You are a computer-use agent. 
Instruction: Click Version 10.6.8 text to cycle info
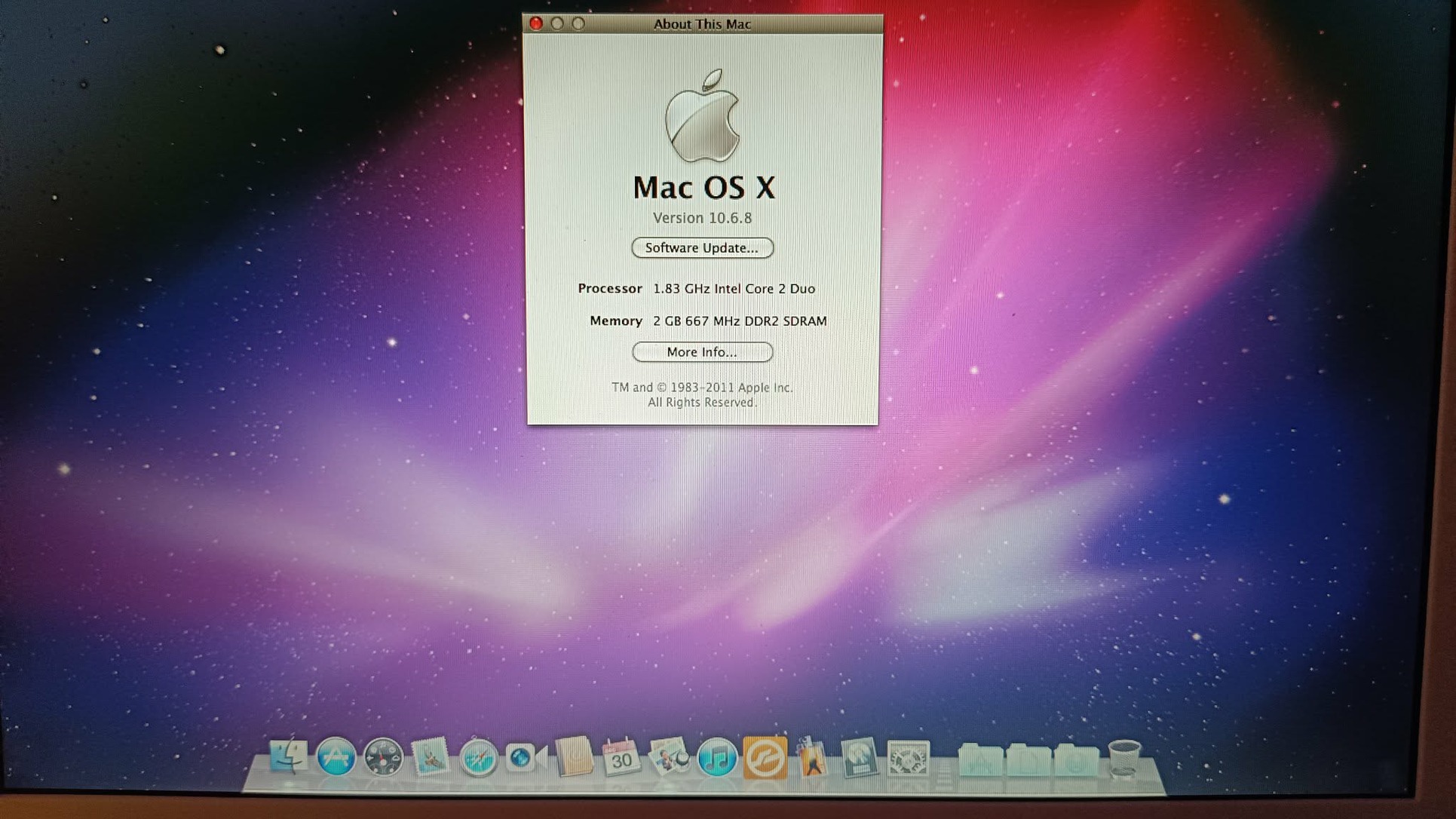702,218
